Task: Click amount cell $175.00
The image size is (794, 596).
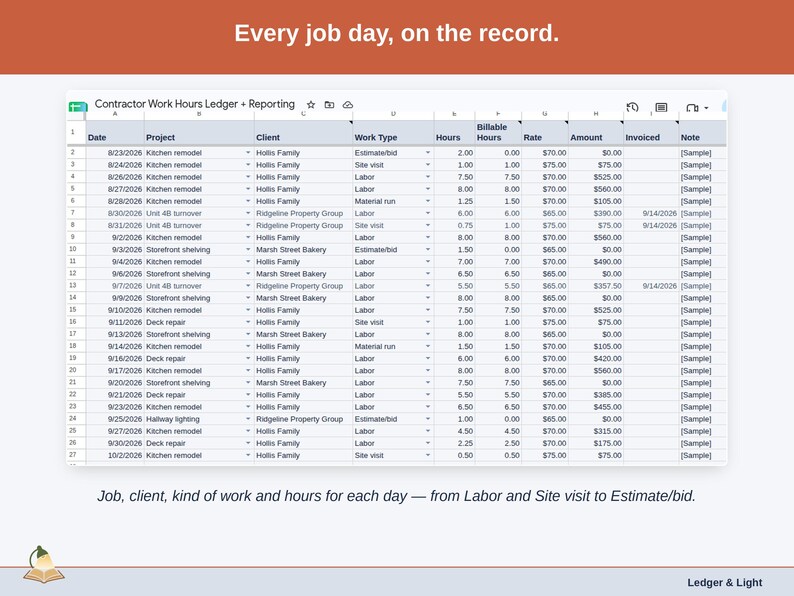Action: 596,443
